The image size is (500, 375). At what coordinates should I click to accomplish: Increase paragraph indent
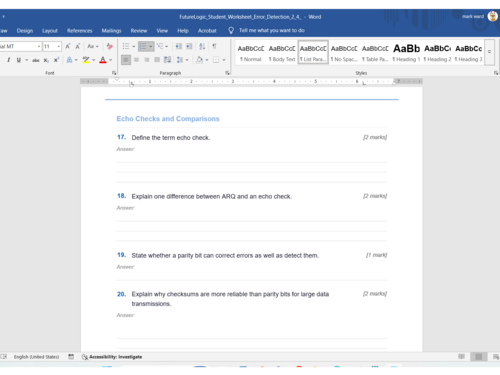[189, 46]
